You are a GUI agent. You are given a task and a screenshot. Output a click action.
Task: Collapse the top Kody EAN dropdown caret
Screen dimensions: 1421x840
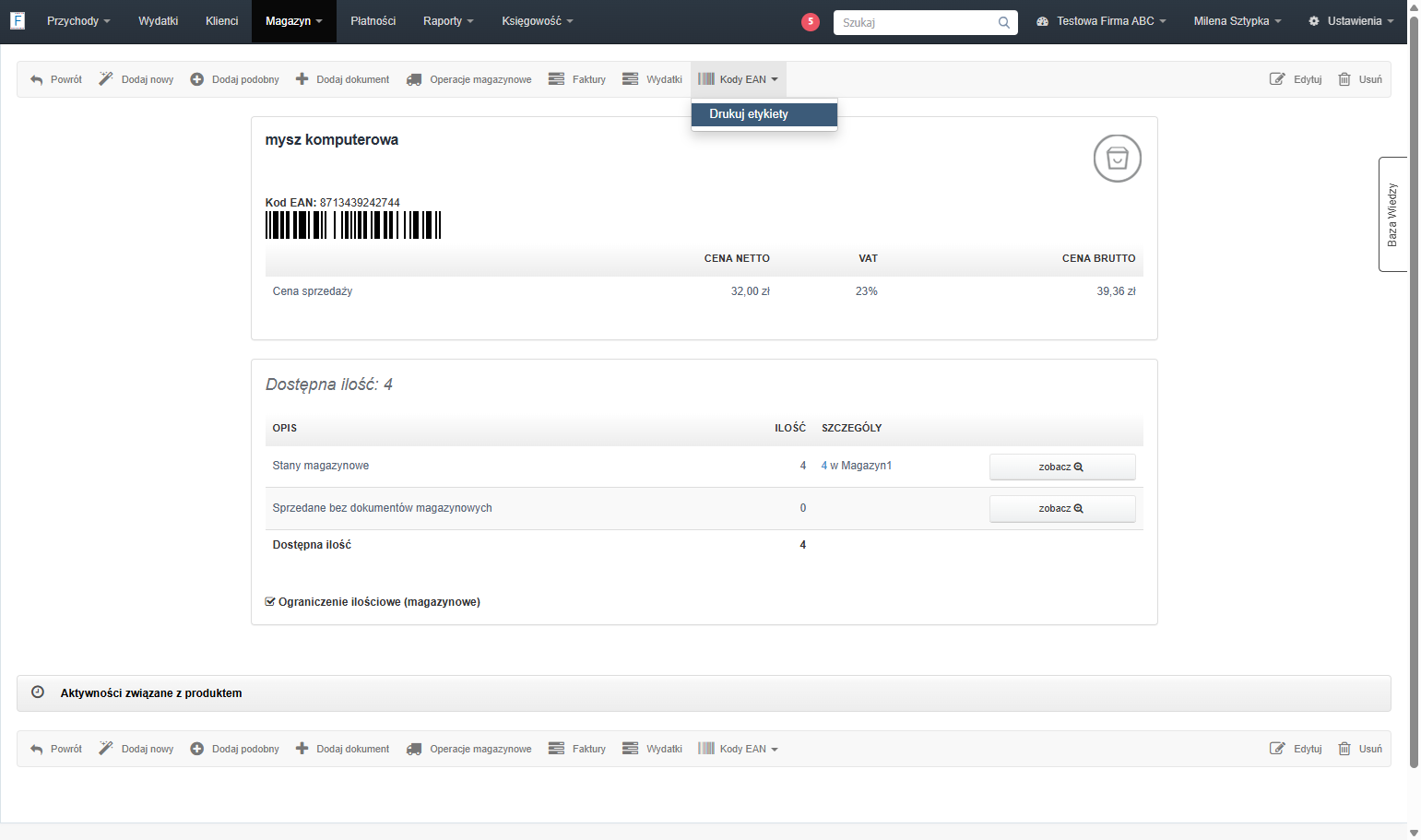pos(775,79)
